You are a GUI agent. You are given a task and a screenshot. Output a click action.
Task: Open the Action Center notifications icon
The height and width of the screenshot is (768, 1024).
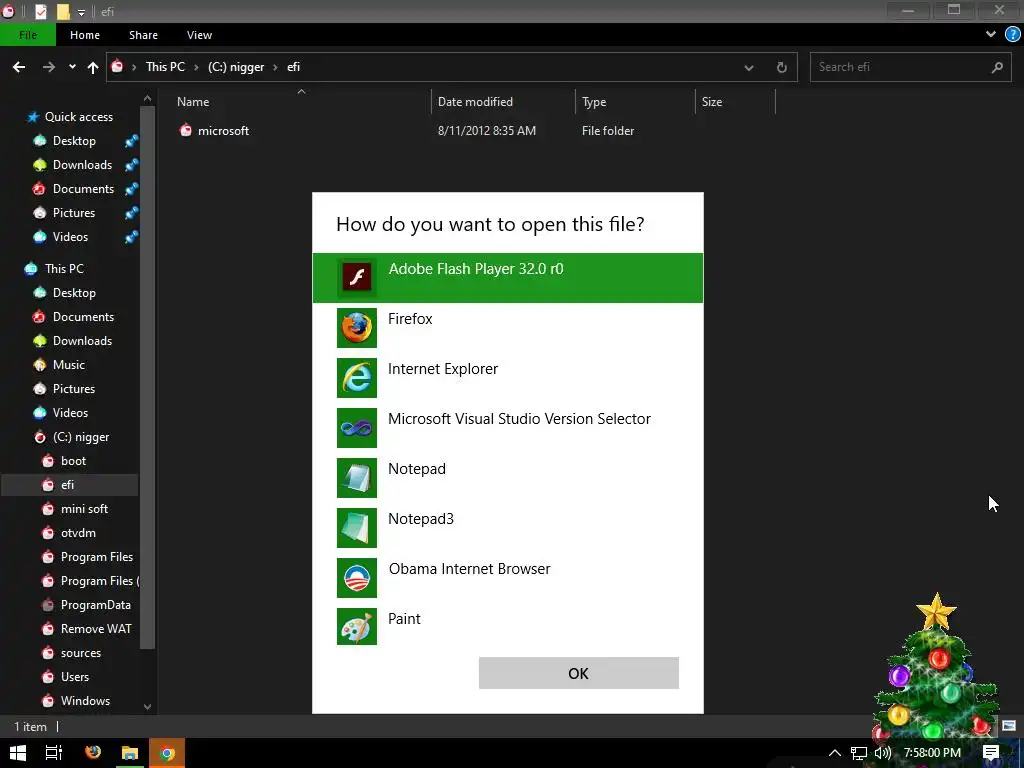click(x=991, y=753)
